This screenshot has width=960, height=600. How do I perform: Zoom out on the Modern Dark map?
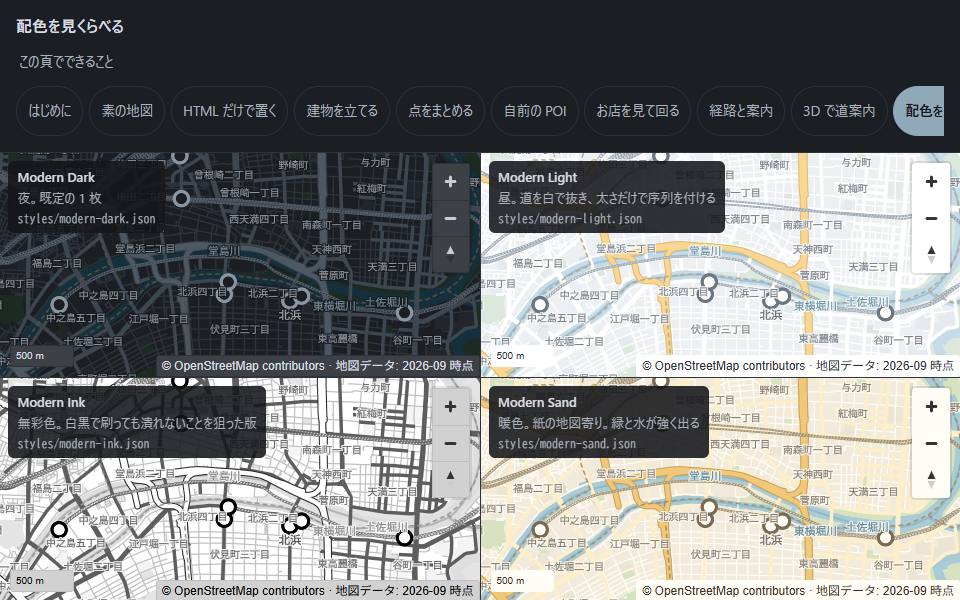point(450,218)
